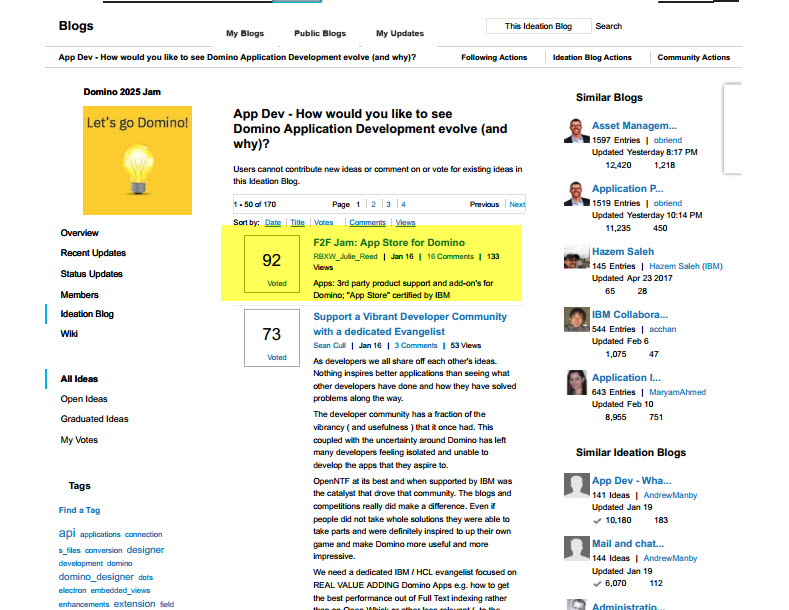Viewport: 789px width, 610px height.
Task: Click the 73 vote box
Action: (x=272, y=338)
